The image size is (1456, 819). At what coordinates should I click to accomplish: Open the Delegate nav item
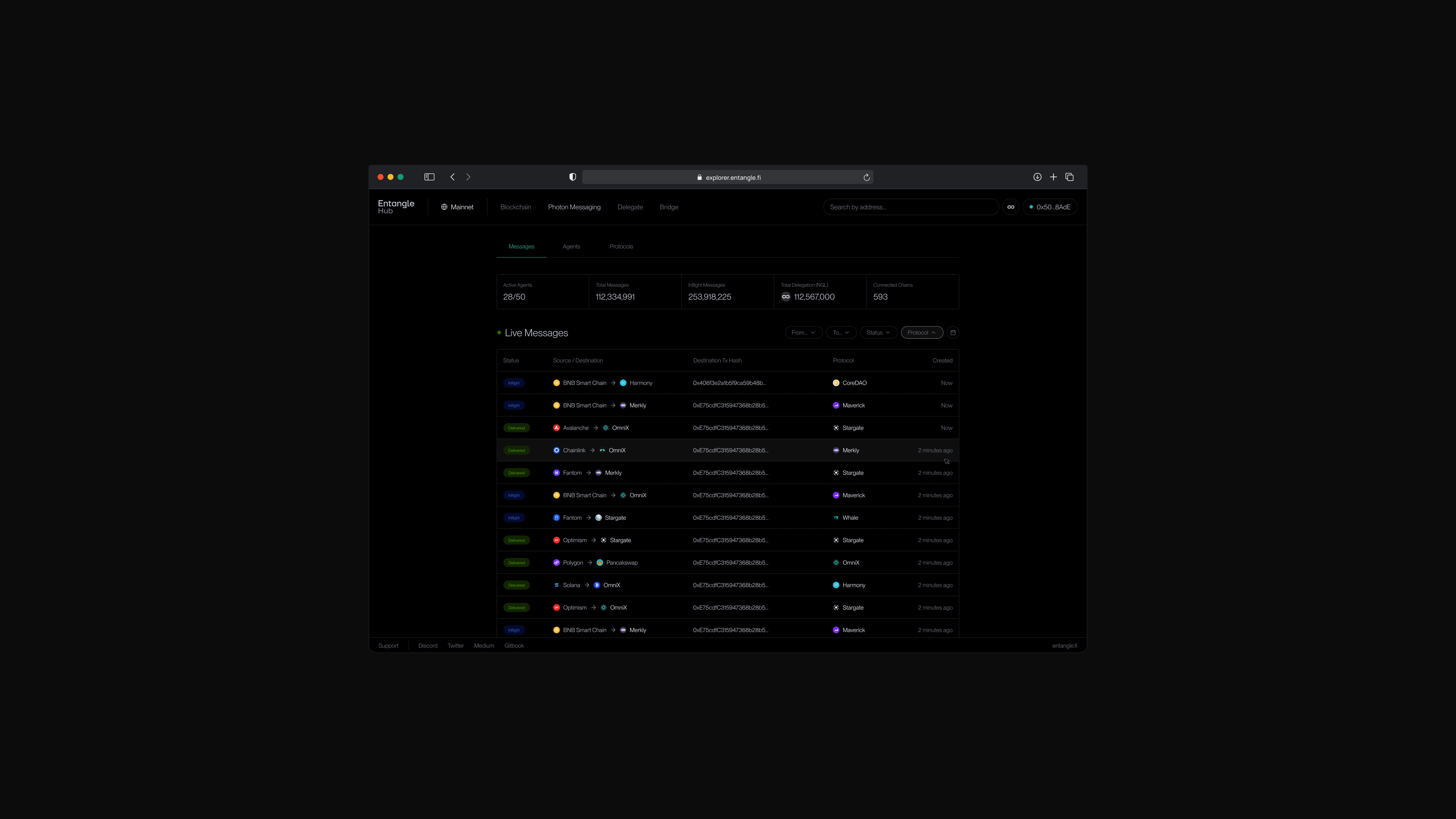[x=630, y=207]
